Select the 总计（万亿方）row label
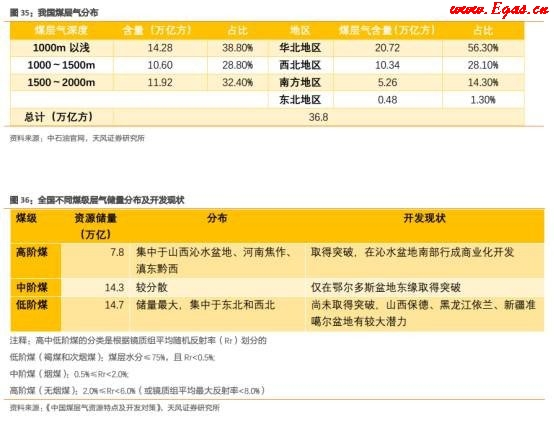Screen dimensions: 554x428 click(x=59, y=117)
